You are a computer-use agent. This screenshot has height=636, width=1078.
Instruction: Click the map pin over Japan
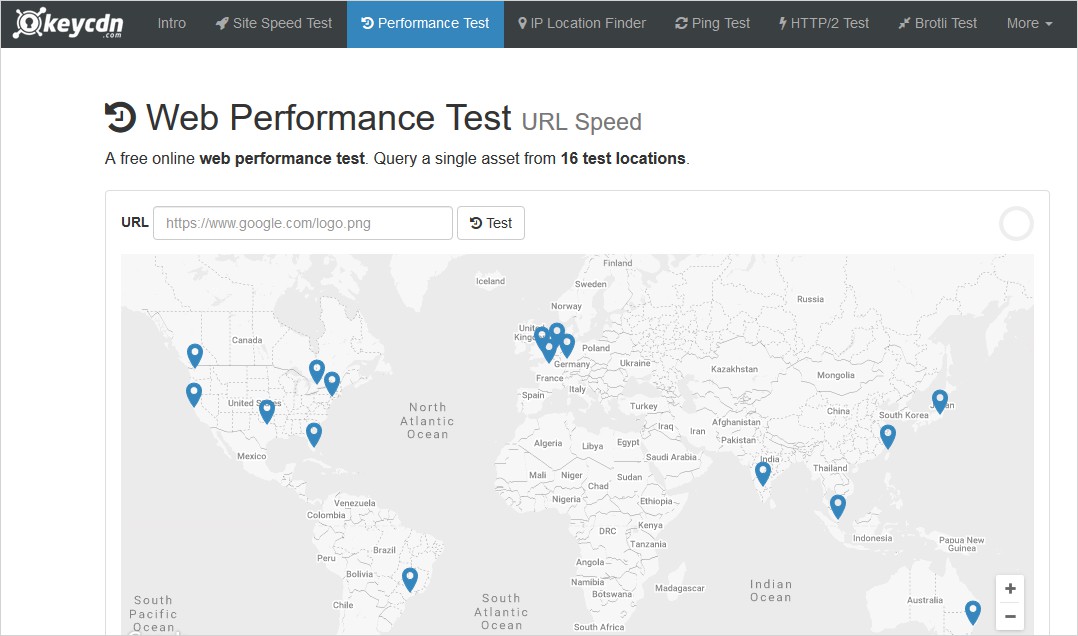(x=940, y=400)
